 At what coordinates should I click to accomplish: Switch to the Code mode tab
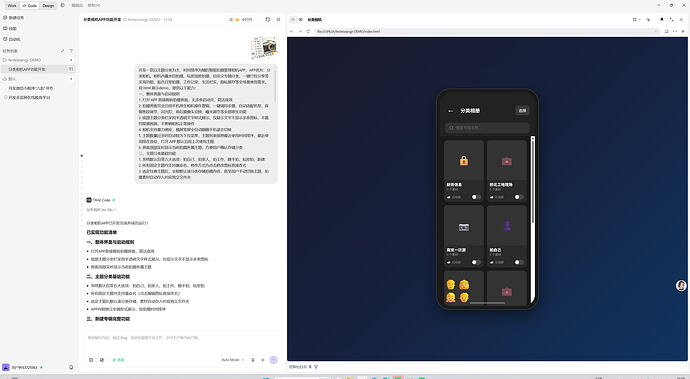tap(30, 6)
